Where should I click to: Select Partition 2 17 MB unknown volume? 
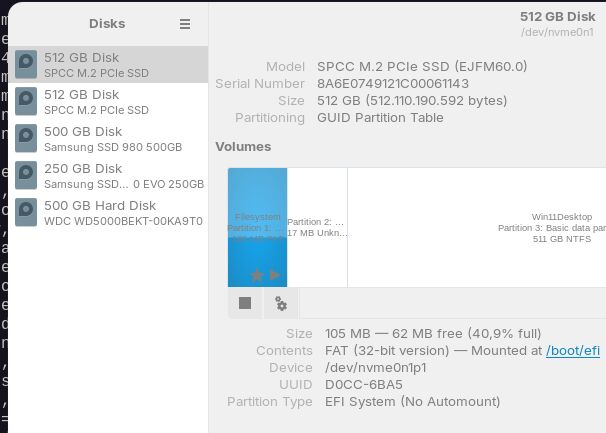(317, 227)
